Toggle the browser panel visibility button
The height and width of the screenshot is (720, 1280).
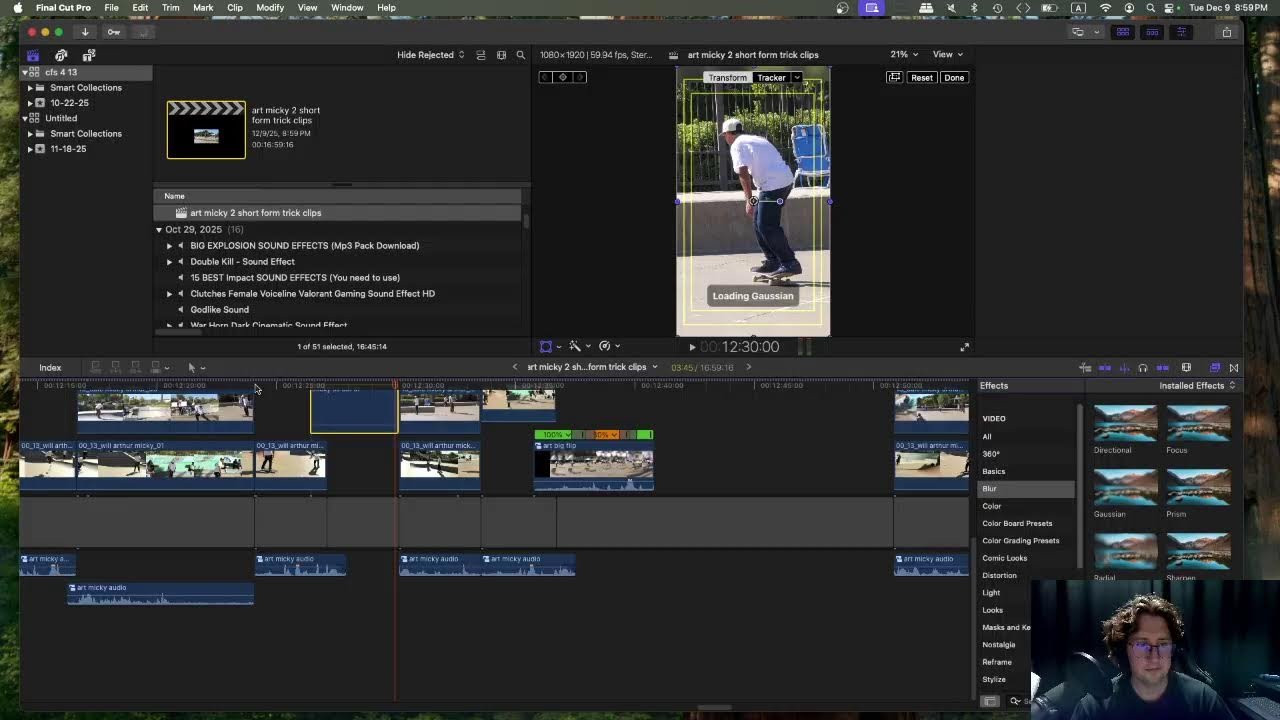pyautogui.click(x=1123, y=32)
